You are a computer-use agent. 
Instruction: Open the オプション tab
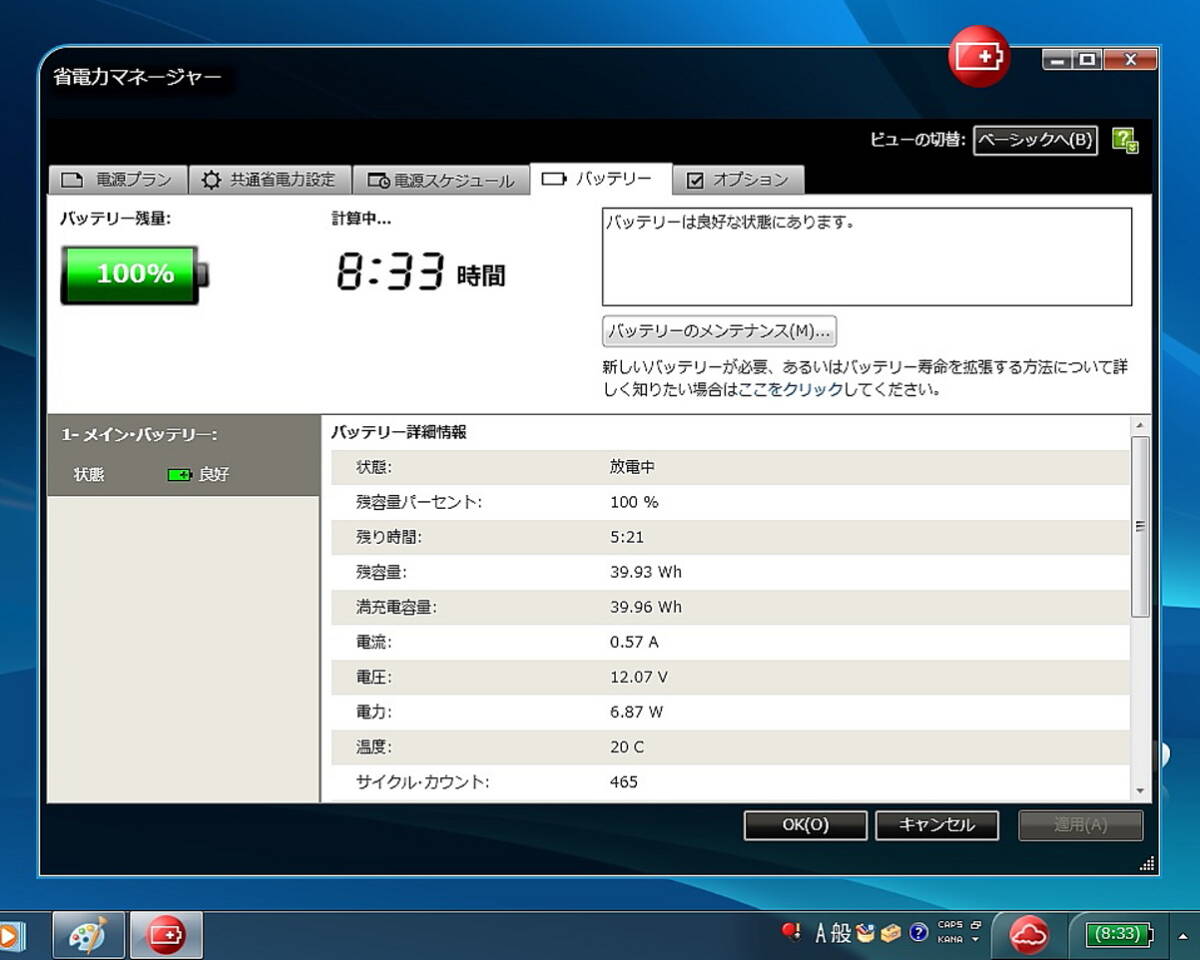[x=738, y=180]
